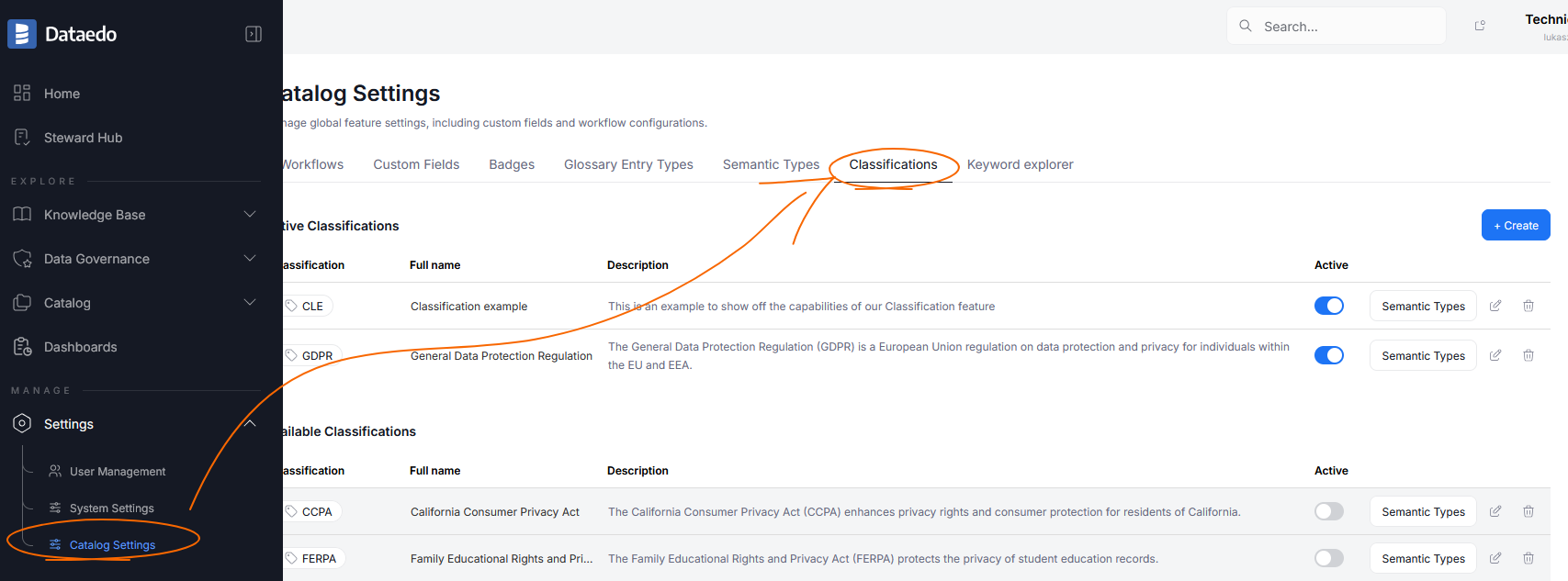The image size is (1568, 581).
Task: Open the Steward Hub sidebar item
Action: [x=83, y=138]
